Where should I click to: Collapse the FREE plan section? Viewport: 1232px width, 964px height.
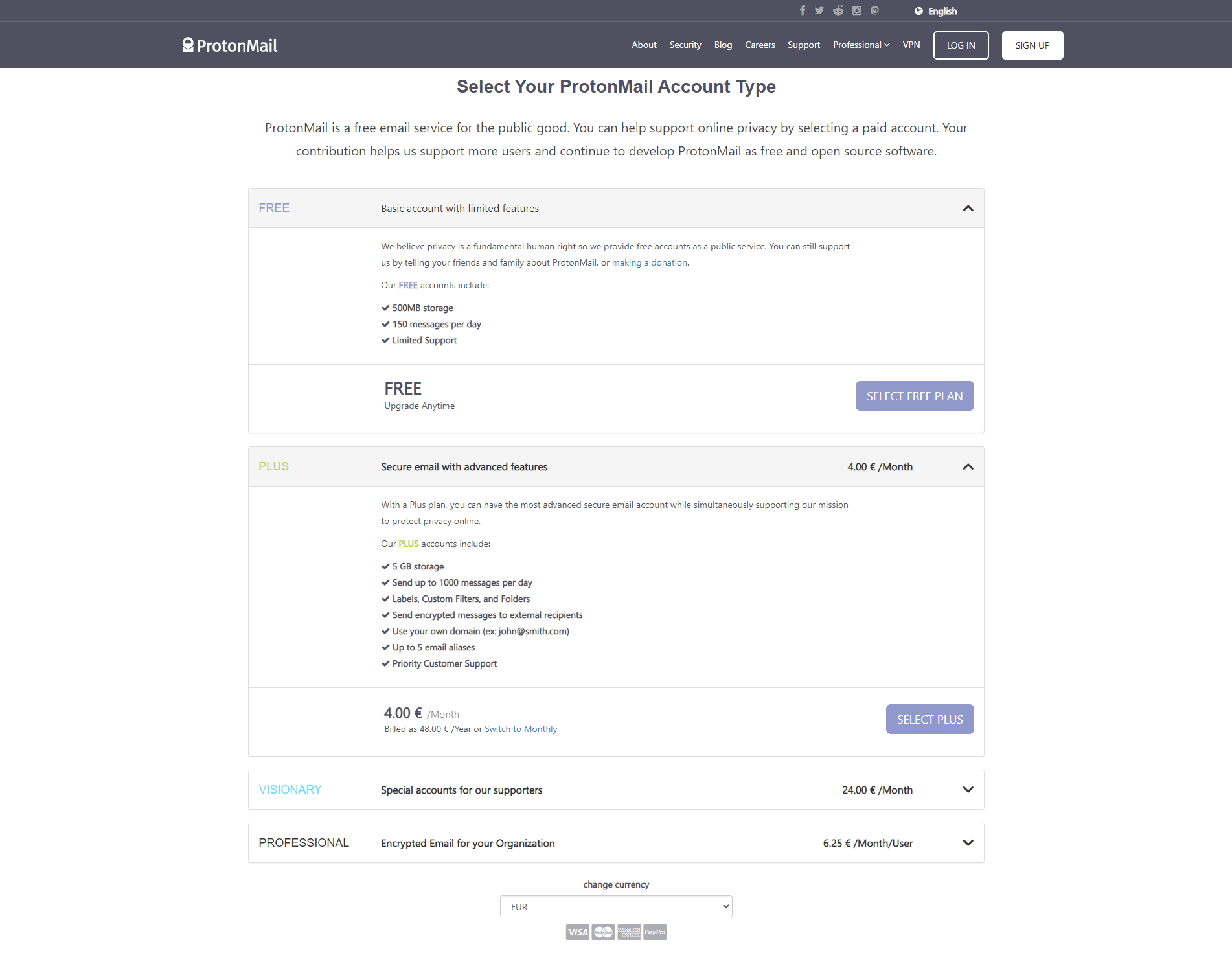coord(968,208)
